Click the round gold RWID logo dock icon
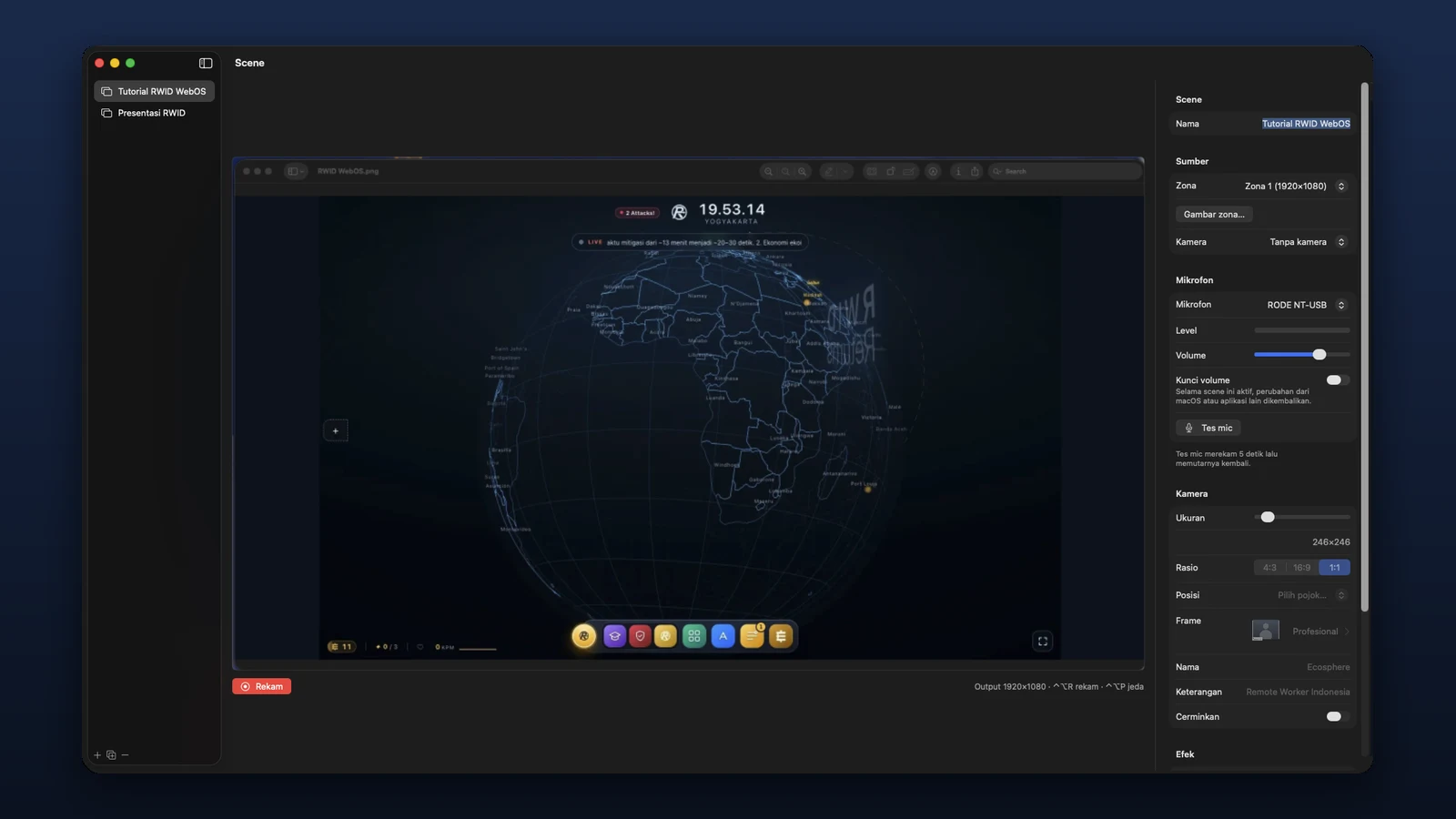Screen dimensions: 1456x819 tap(584, 636)
